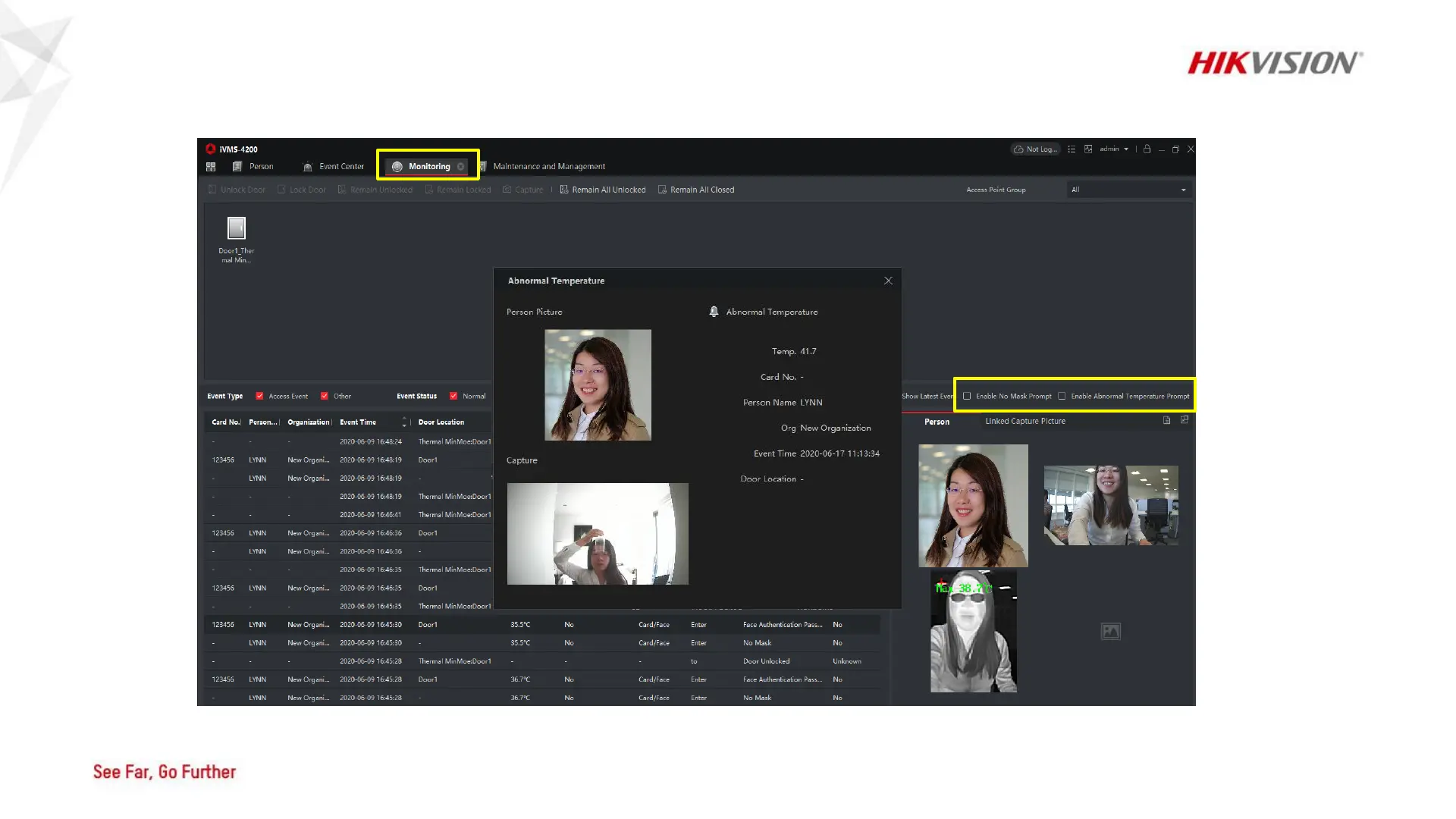Image resolution: width=1456 pixels, height=819 pixels.
Task: Open the main menu grid icon
Action: [x=211, y=167]
